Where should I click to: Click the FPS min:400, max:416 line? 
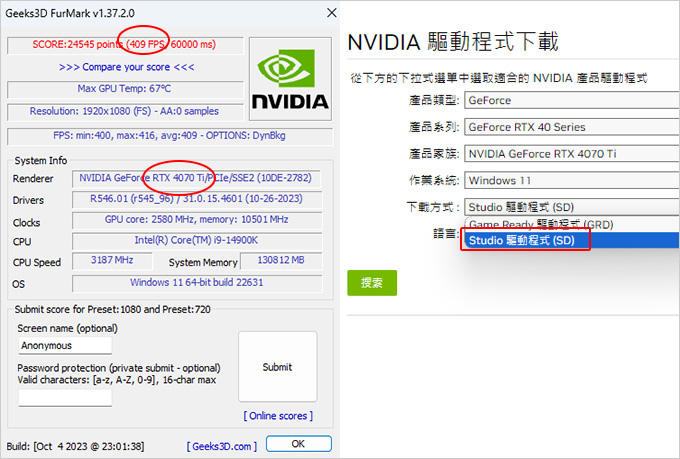[170, 136]
